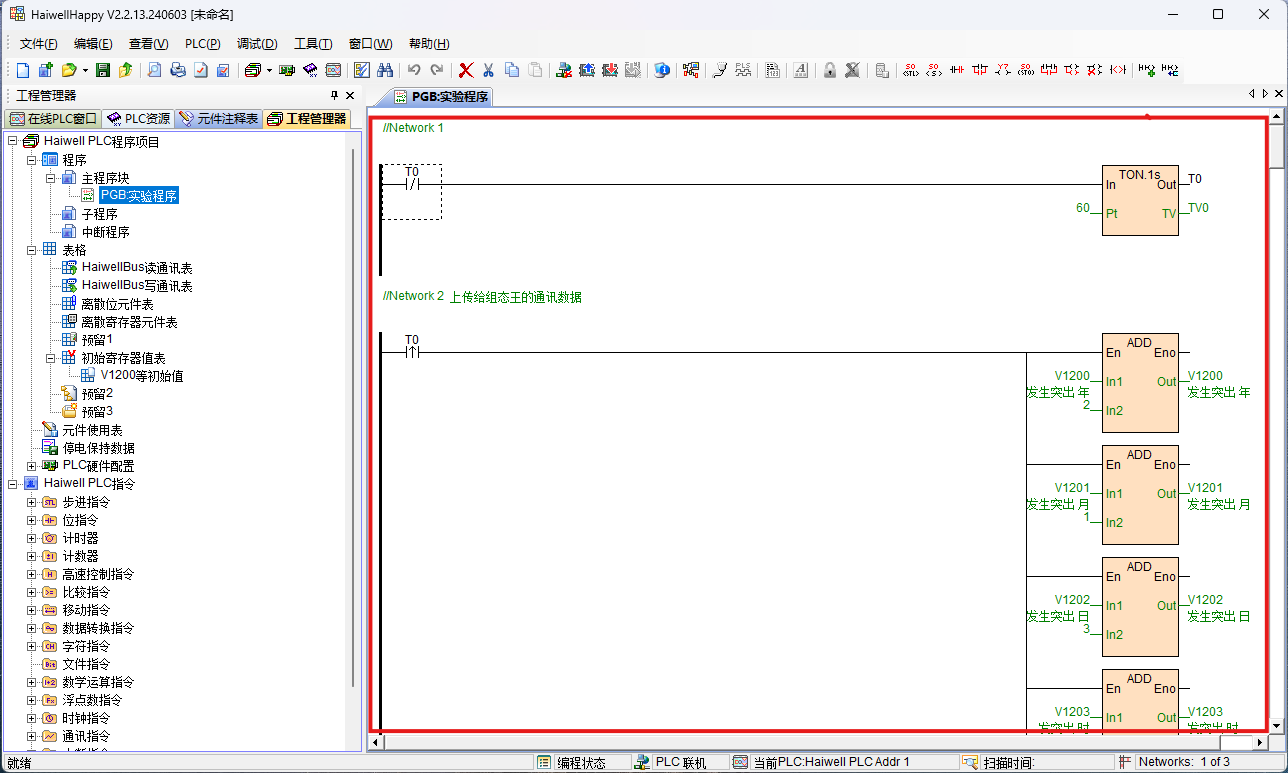Open the 编辑(E) menu
Screen dimensions: 1288x773
point(93,44)
